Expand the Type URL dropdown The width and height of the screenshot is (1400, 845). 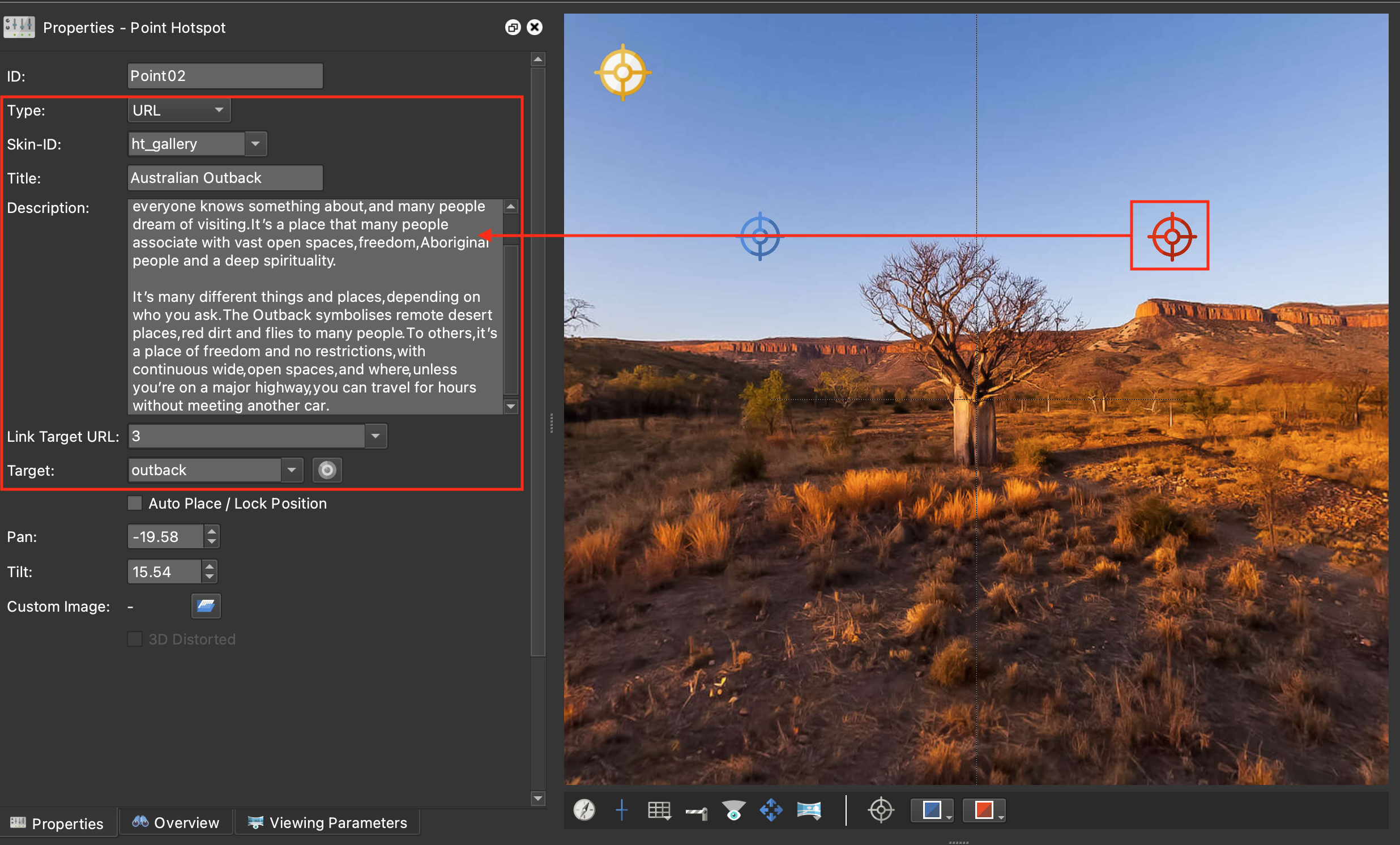179,110
